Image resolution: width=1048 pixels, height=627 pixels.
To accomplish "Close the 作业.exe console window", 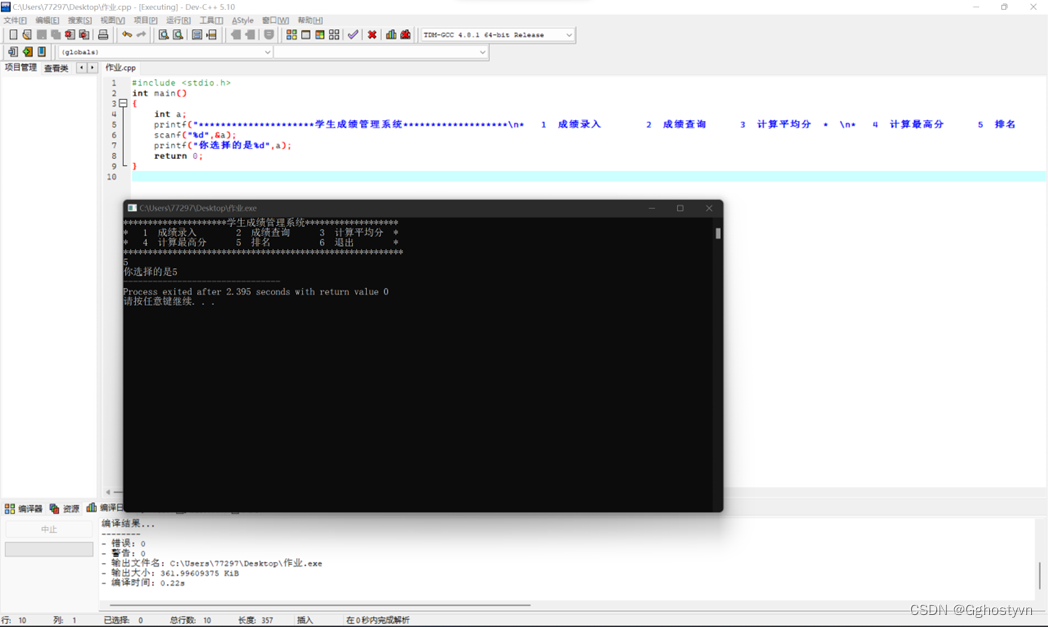I will [708, 209].
